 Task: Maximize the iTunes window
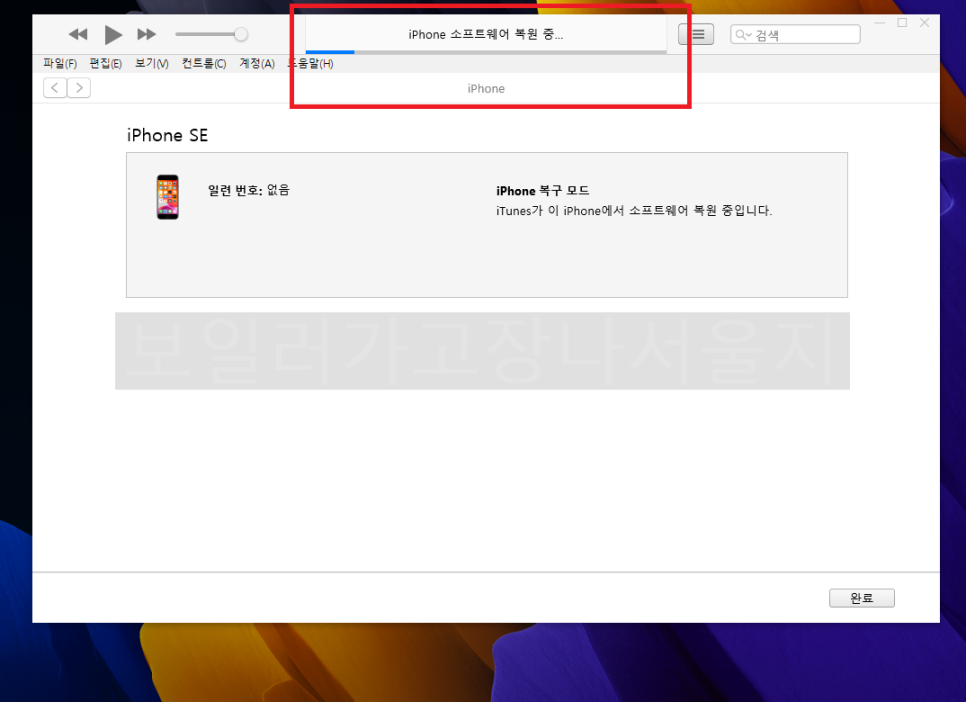coord(902,22)
